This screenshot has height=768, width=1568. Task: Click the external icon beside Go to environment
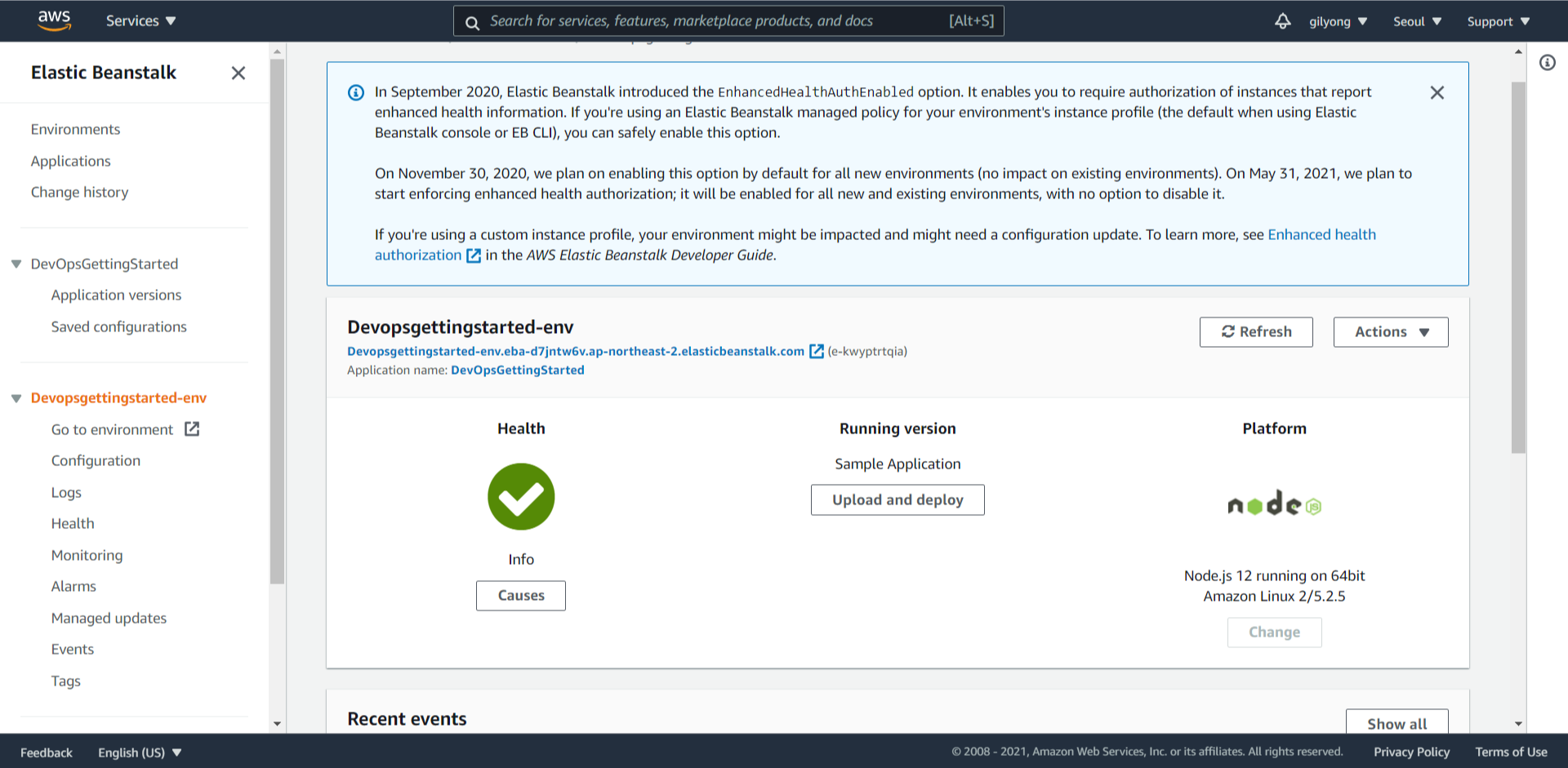[x=192, y=428]
